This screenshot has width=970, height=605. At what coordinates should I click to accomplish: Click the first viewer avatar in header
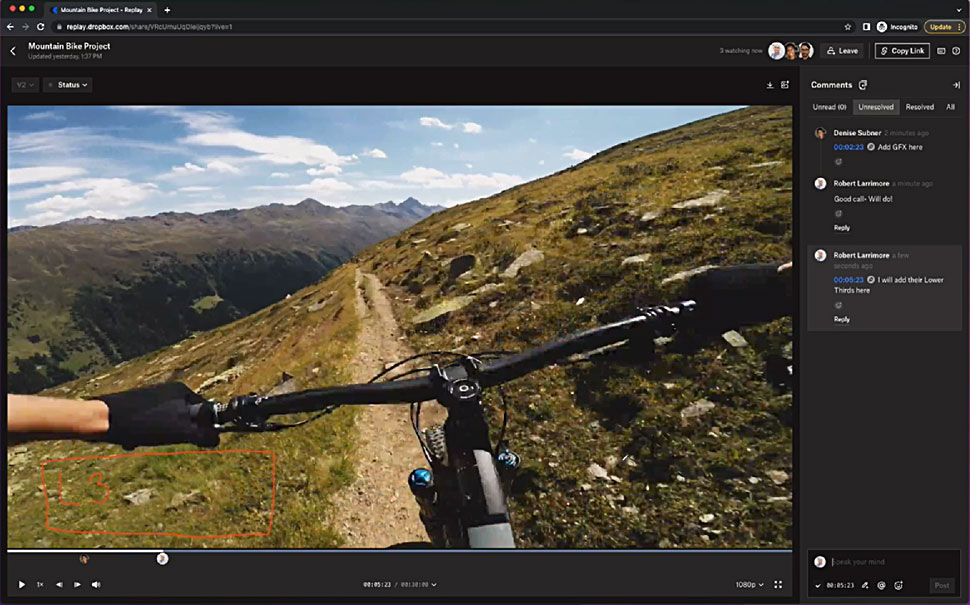tap(776, 51)
